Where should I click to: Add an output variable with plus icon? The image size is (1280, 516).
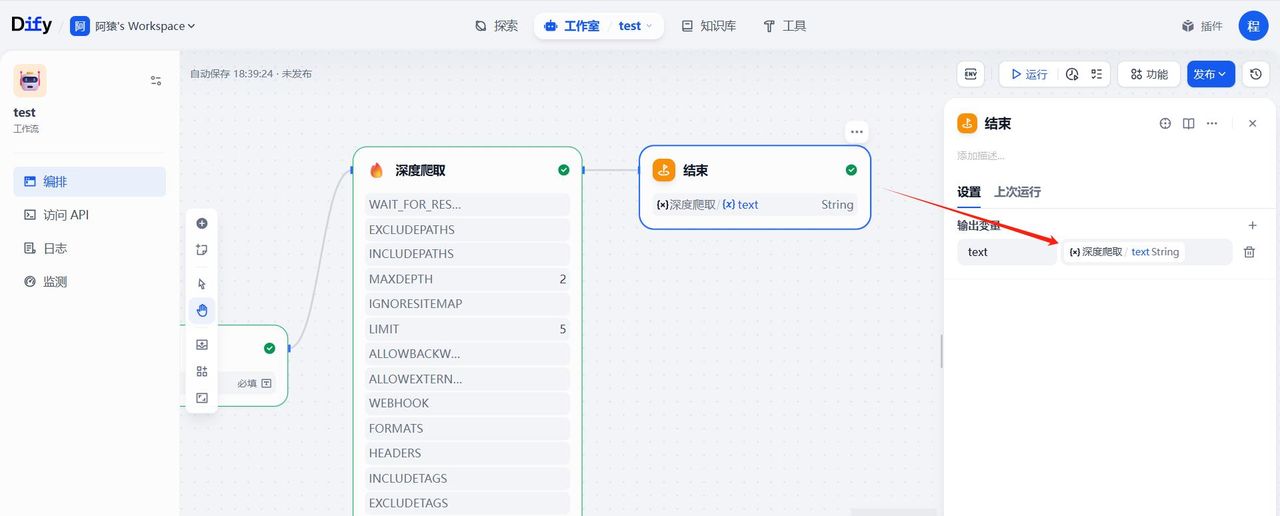point(1252,225)
